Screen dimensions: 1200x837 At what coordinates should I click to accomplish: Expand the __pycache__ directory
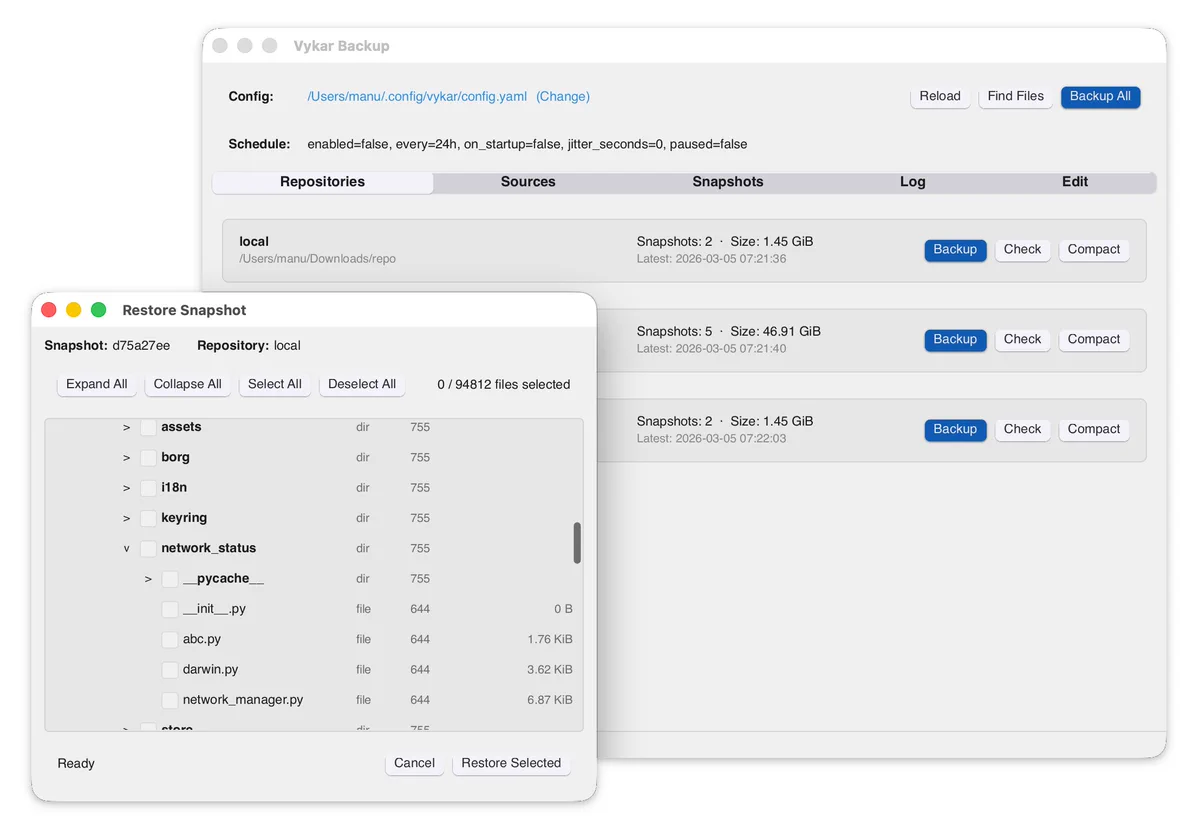[x=148, y=579]
